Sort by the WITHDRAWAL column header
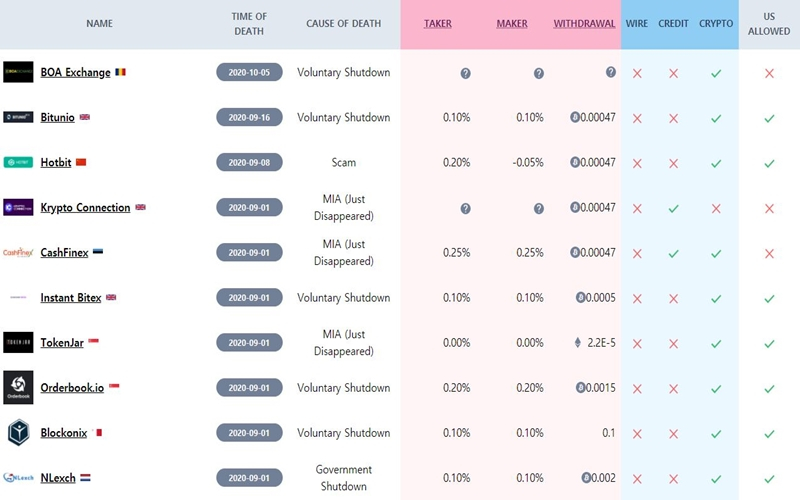This screenshot has height=500, width=800. (x=584, y=24)
